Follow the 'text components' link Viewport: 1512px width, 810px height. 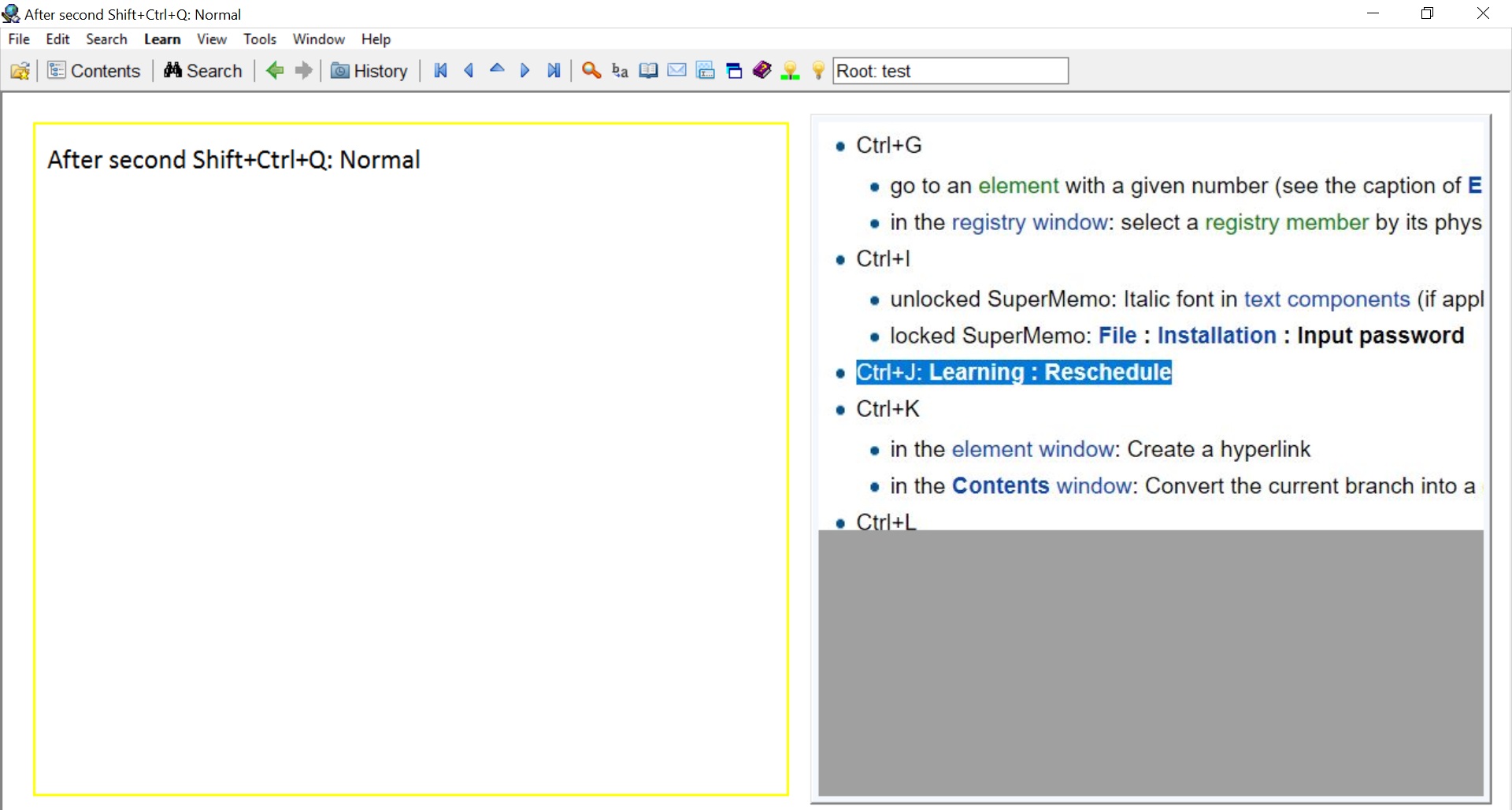point(1327,299)
